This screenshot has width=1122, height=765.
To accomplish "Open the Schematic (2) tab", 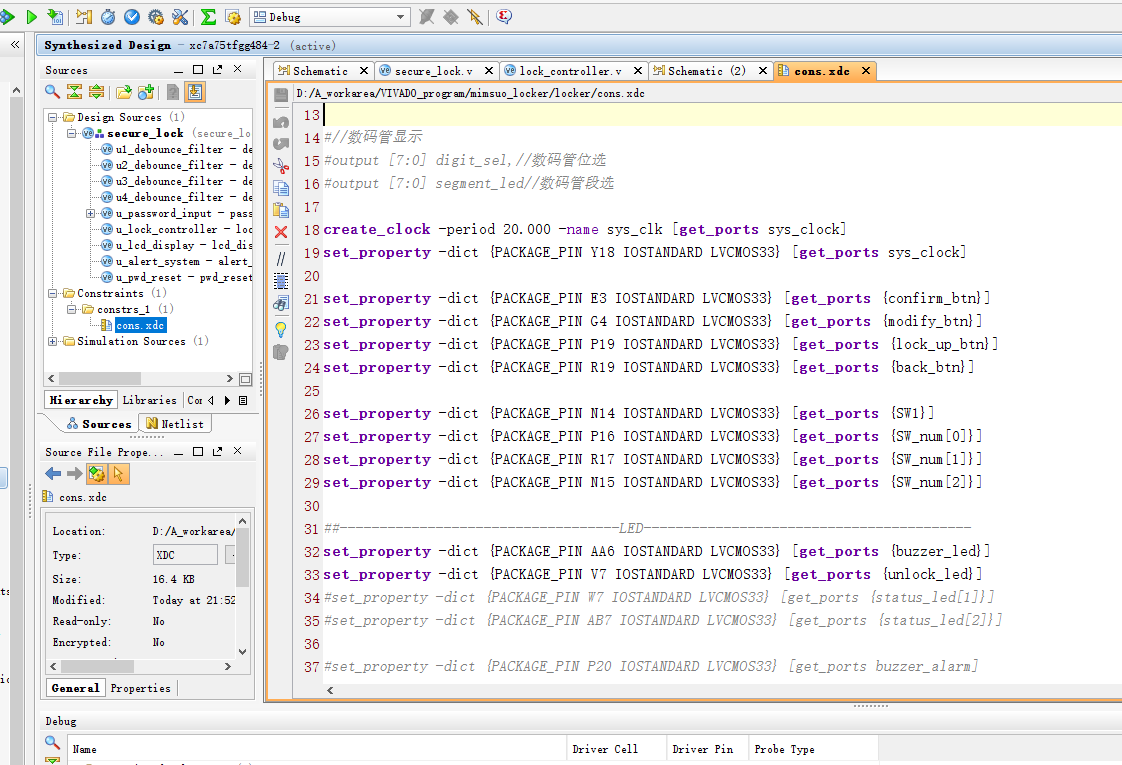I will point(706,71).
